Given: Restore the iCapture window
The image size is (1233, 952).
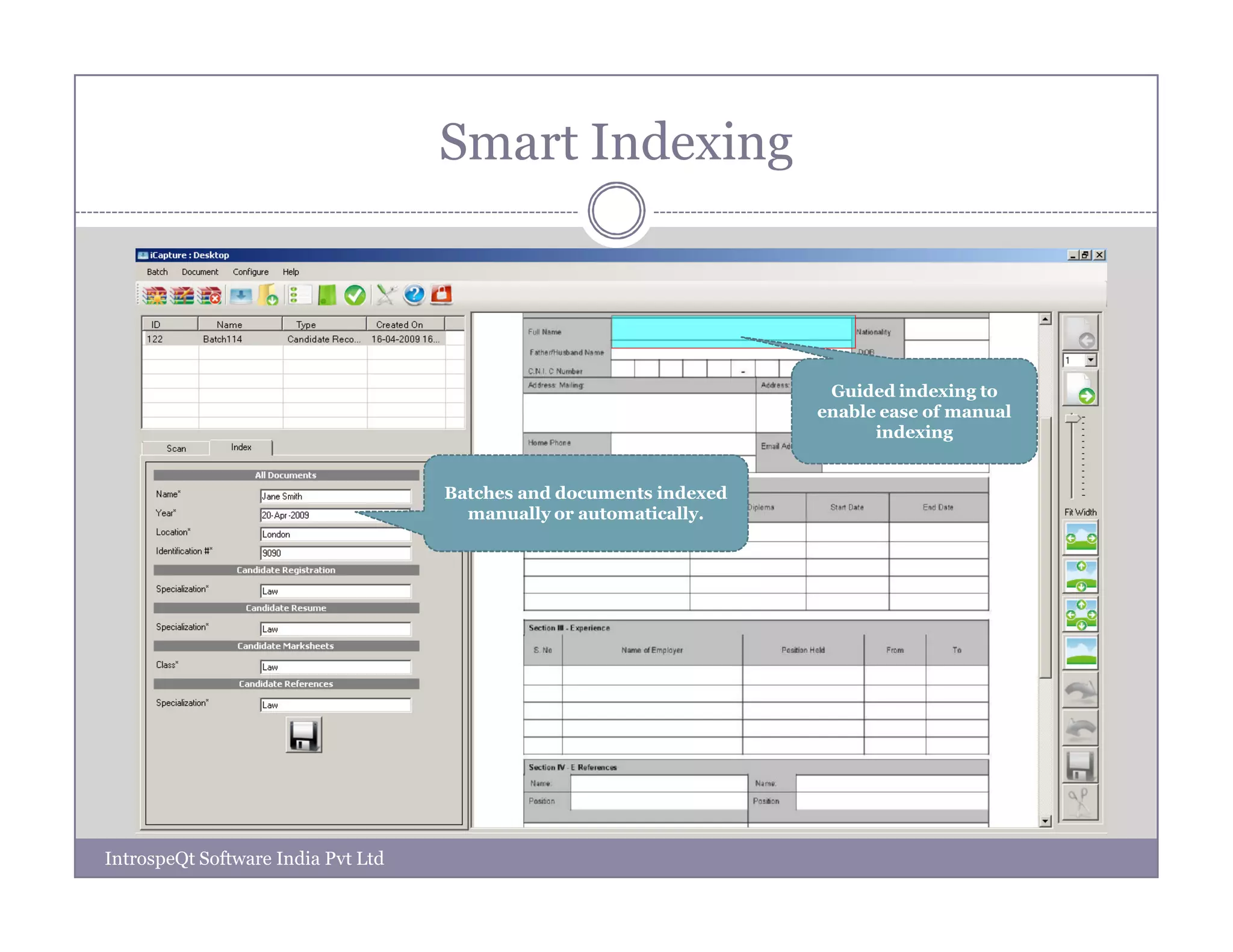Looking at the screenshot, I should 1085,255.
